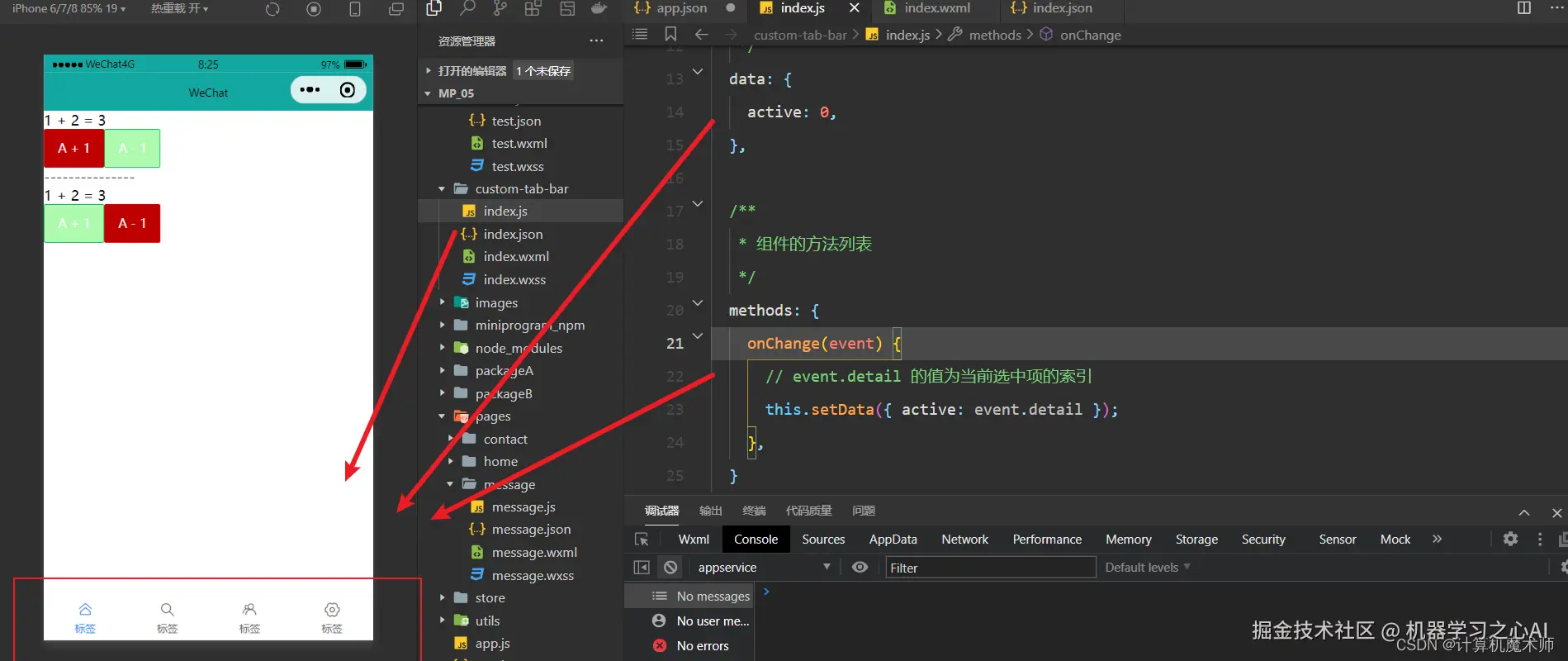Toggle the live expression eye icon
Image resolution: width=1568 pixels, height=661 pixels.
[860, 568]
